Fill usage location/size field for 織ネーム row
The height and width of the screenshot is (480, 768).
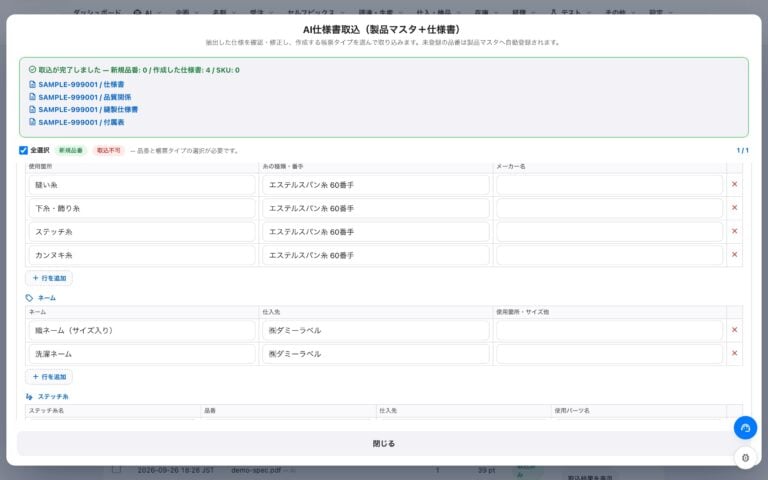click(610, 330)
